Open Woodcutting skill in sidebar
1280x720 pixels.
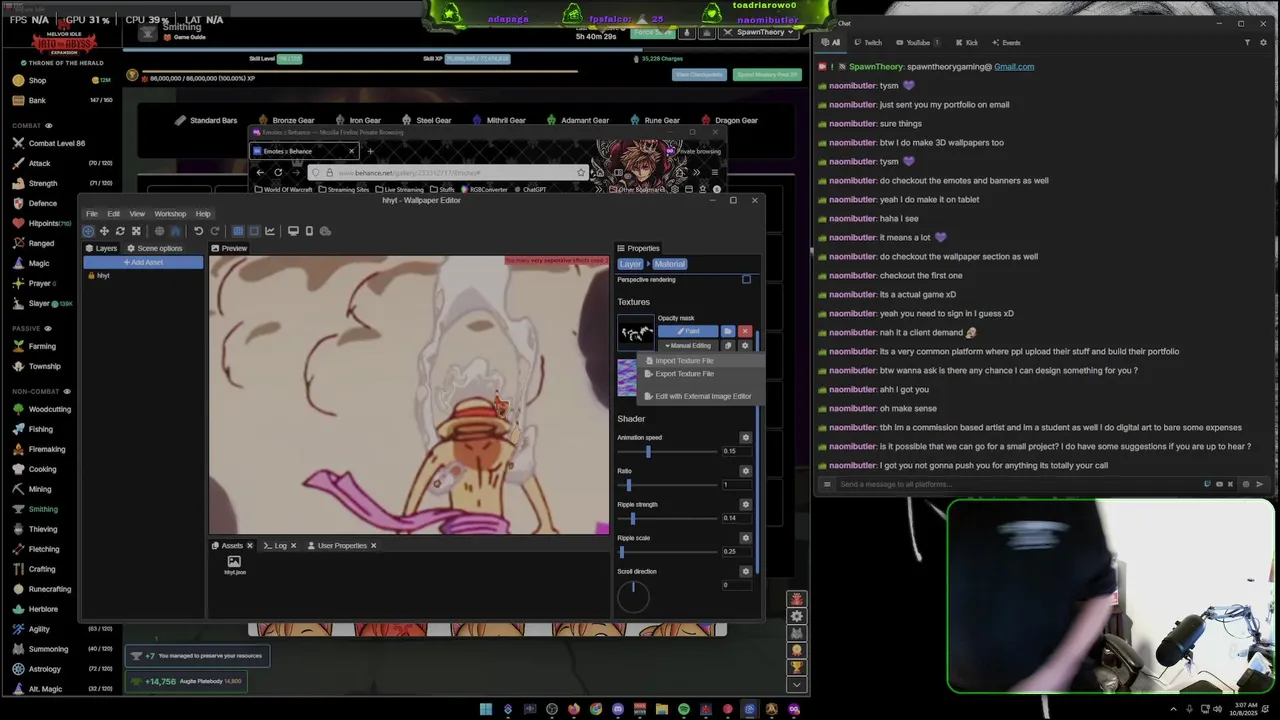pos(49,409)
